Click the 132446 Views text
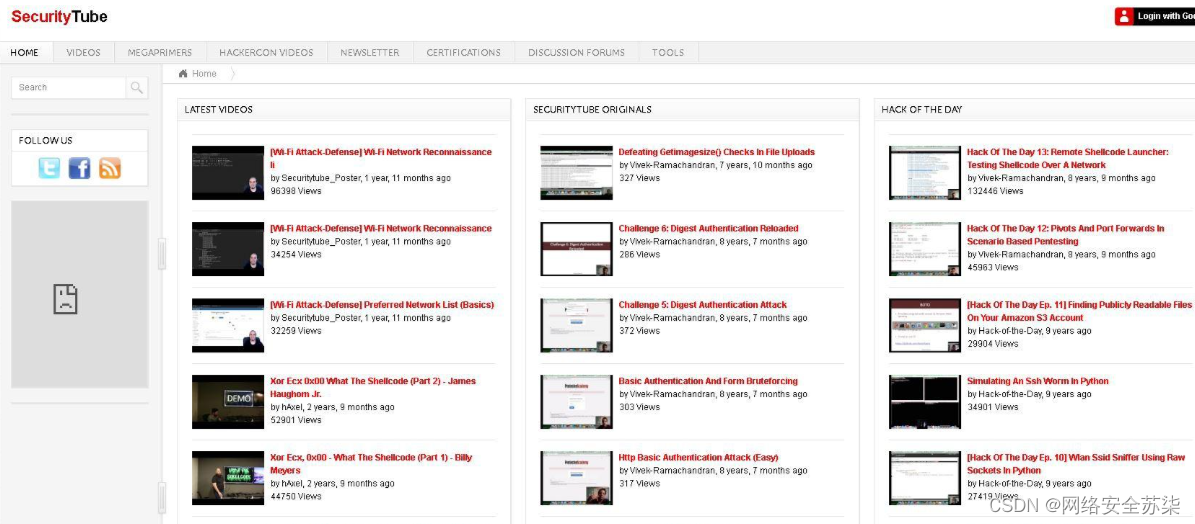The width and height of the screenshot is (1195, 524). (995, 191)
